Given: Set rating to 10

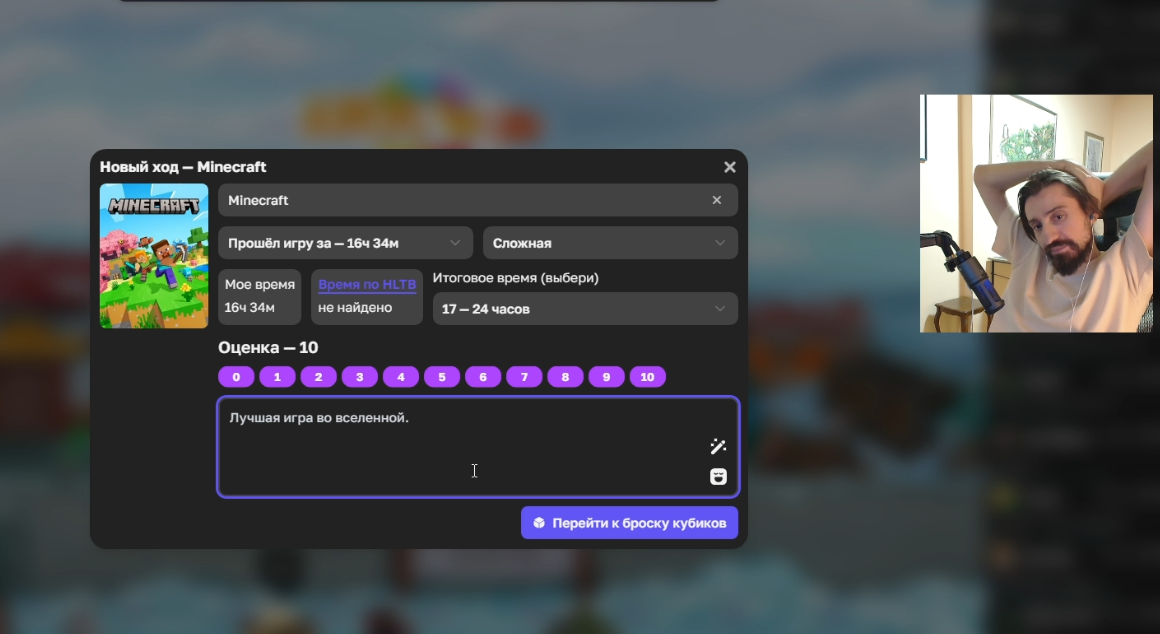Looking at the screenshot, I should coord(647,377).
